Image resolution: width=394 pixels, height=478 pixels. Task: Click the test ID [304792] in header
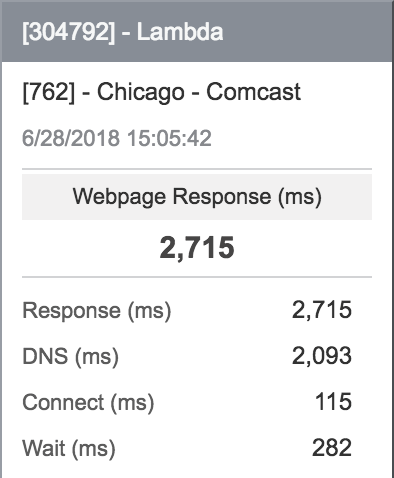(x=68, y=32)
